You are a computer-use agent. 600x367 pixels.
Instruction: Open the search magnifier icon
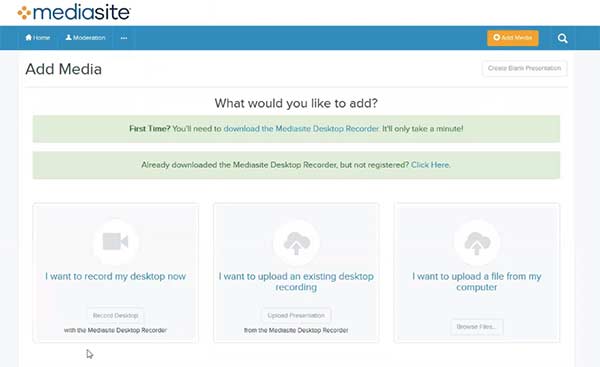(x=562, y=38)
